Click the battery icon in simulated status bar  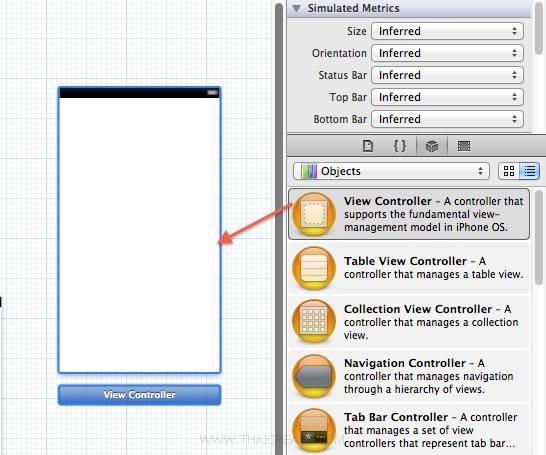pos(212,93)
